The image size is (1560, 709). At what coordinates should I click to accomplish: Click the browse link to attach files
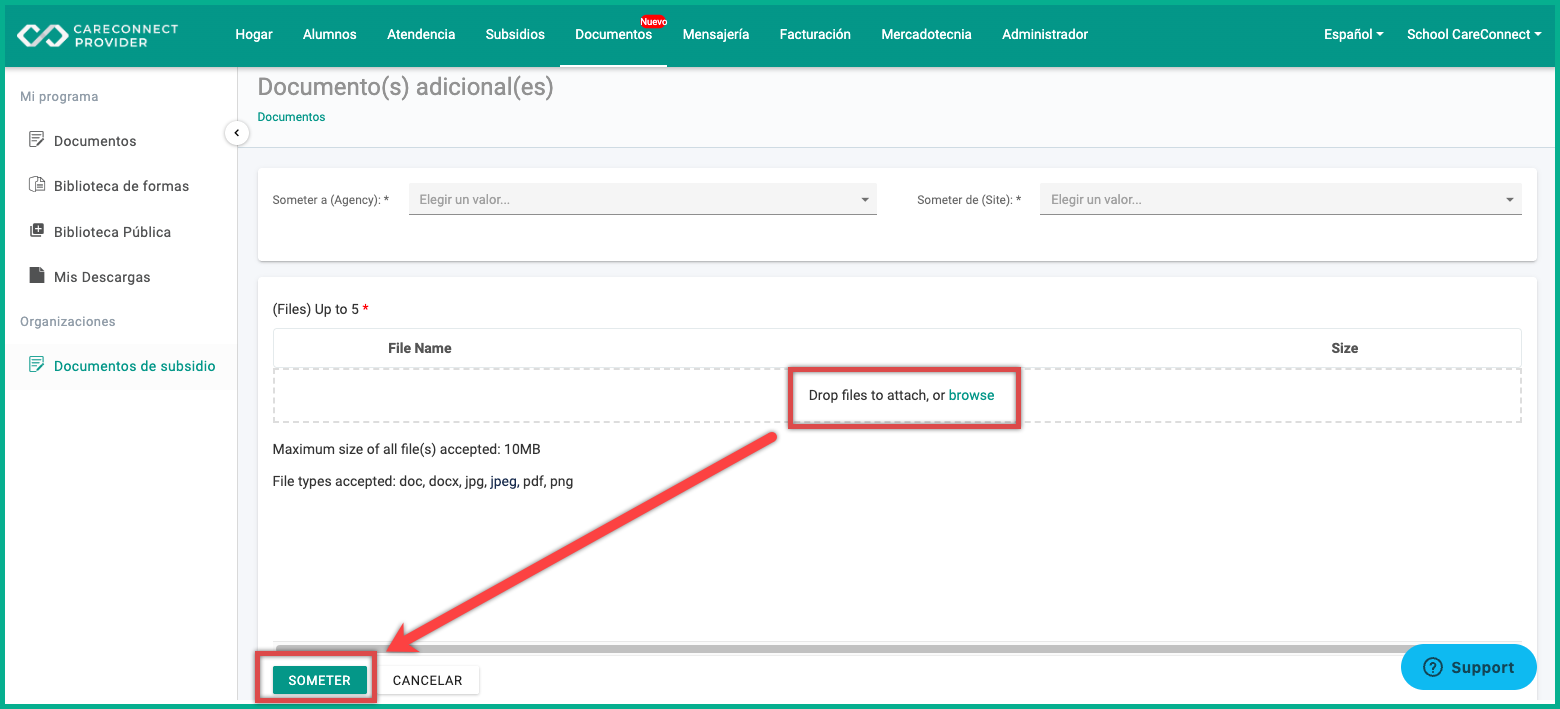(971, 395)
